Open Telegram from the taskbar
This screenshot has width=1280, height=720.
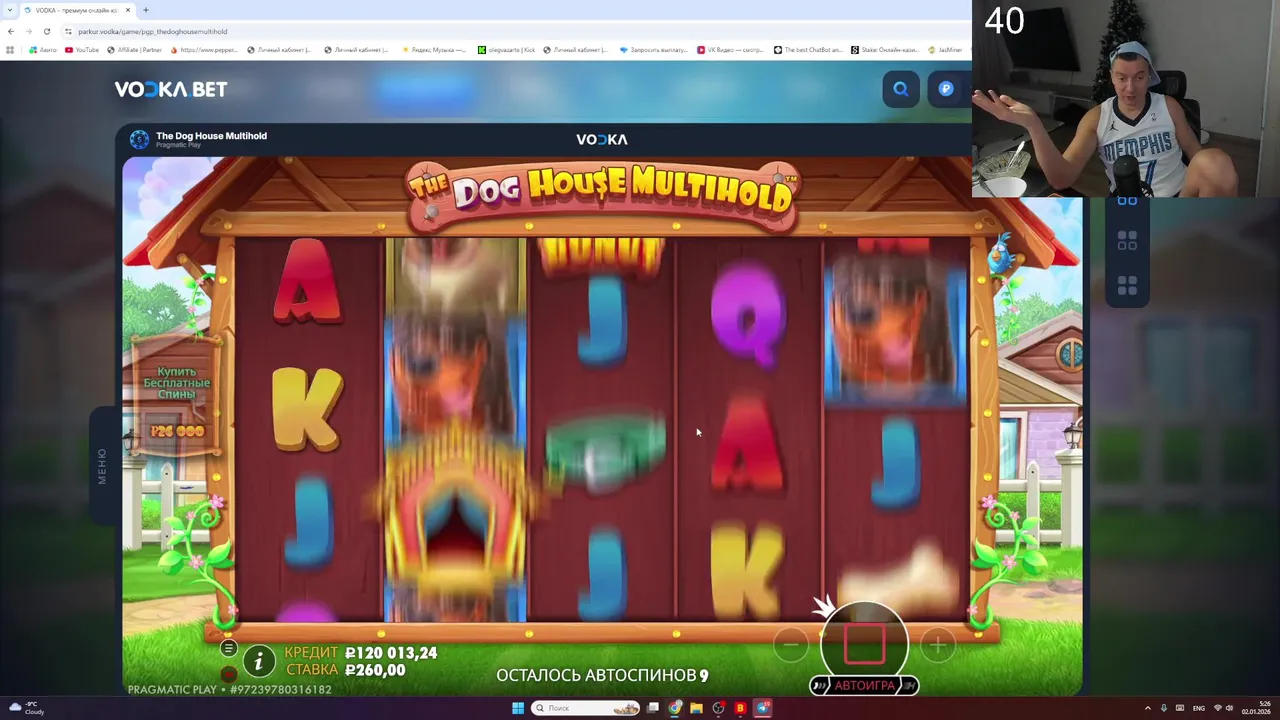[x=763, y=708]
